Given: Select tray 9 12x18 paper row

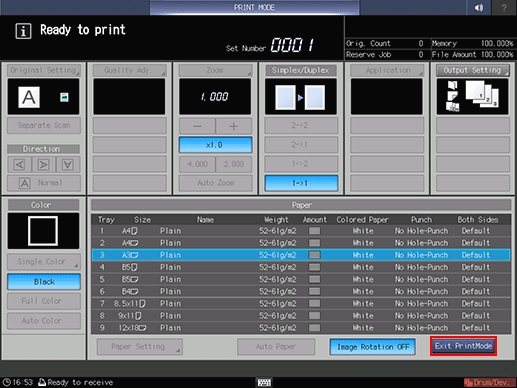Looking at the screenshot, I should point(301,328).
